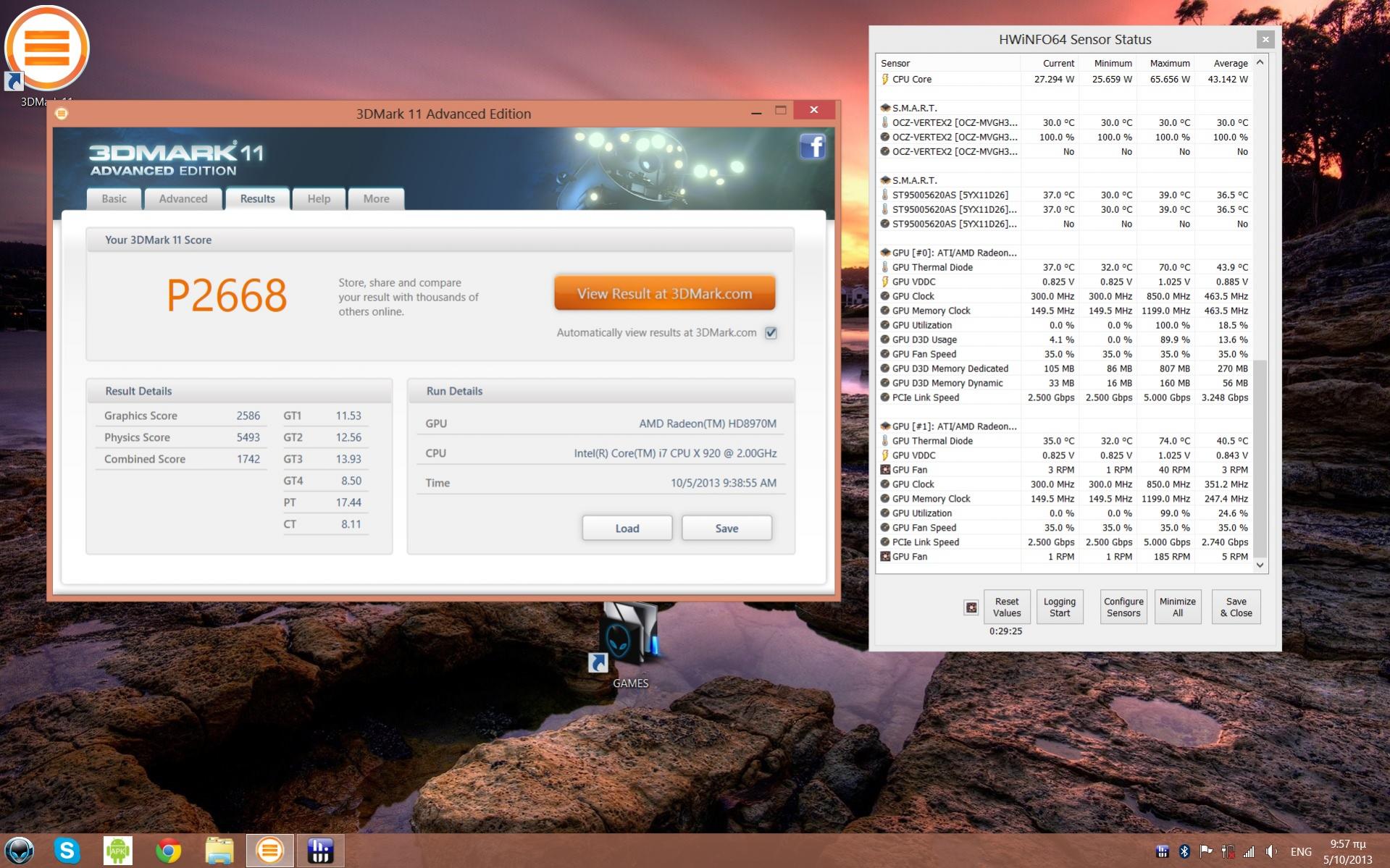Click the sensor list scroll down arrow
1390x868 pixels.
pyautogui.click(x=1260, y=565)
